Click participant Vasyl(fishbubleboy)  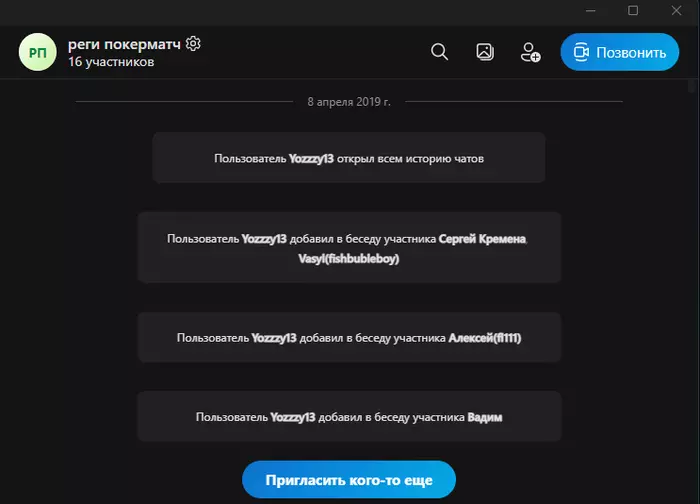tap(349, 258)
